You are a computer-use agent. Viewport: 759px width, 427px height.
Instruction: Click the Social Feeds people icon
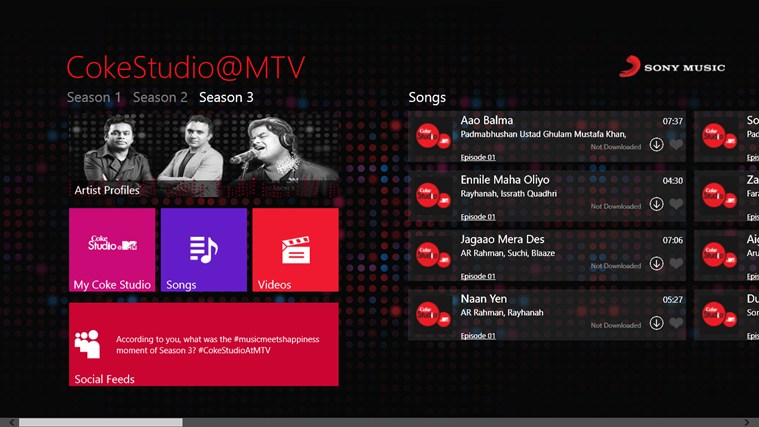(87, 344)
